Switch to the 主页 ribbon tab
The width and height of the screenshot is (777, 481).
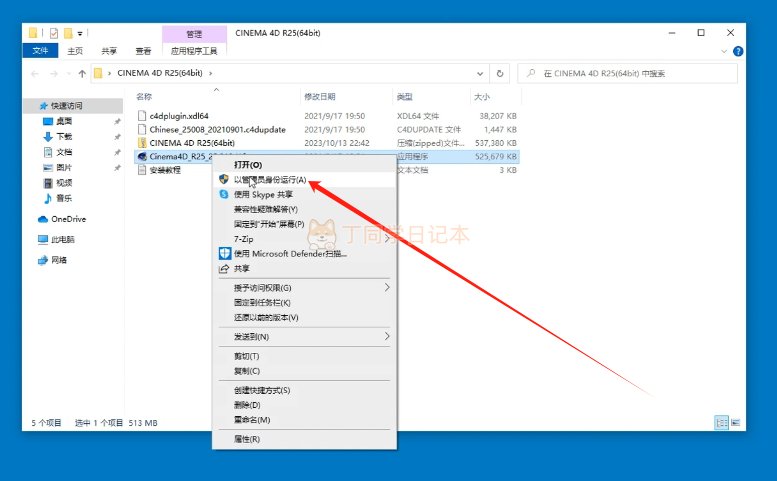(75, 51)
